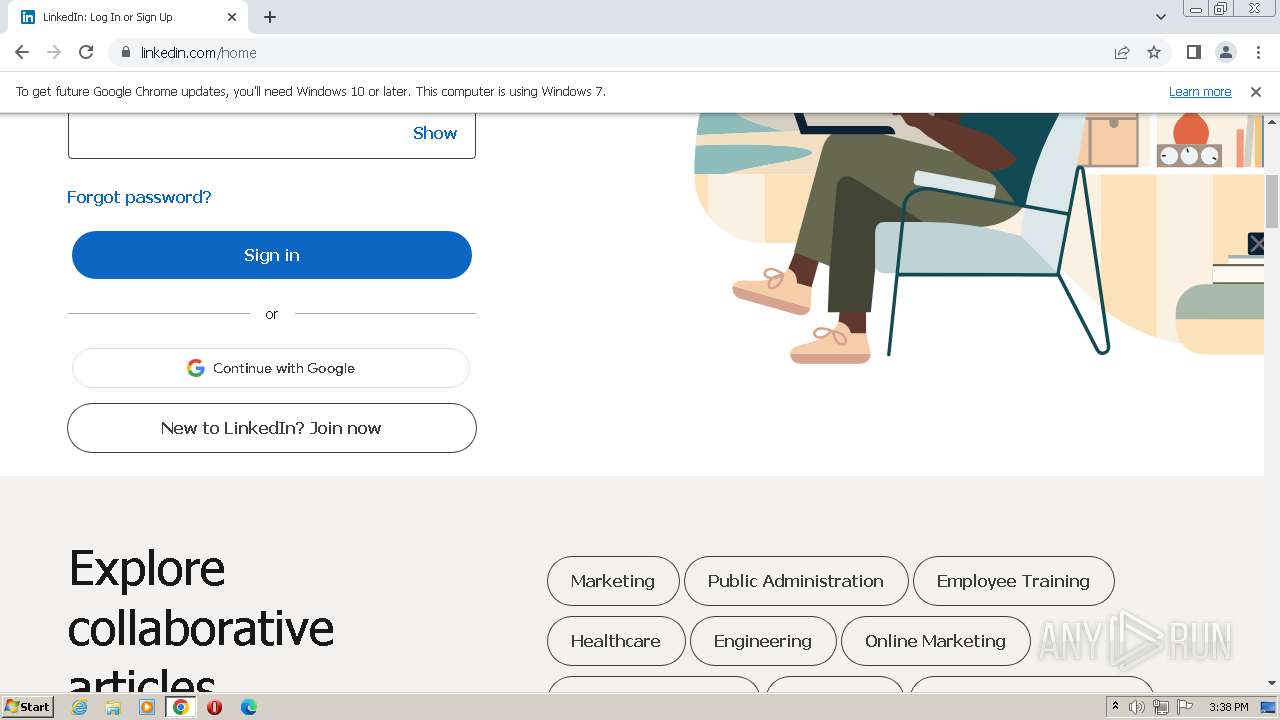The image size is (1280, 720).
Task: Open Windows Start menu
Action: pos(28,707)
